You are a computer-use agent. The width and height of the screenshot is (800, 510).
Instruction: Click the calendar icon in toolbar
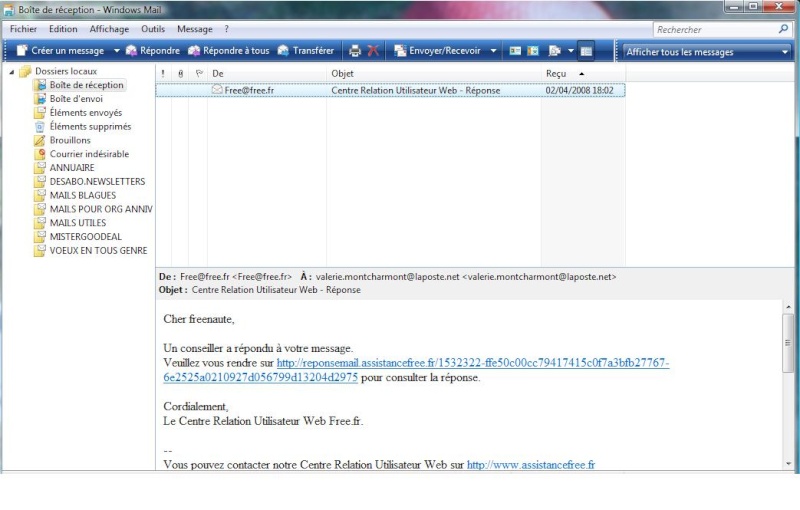pos(533,50)
